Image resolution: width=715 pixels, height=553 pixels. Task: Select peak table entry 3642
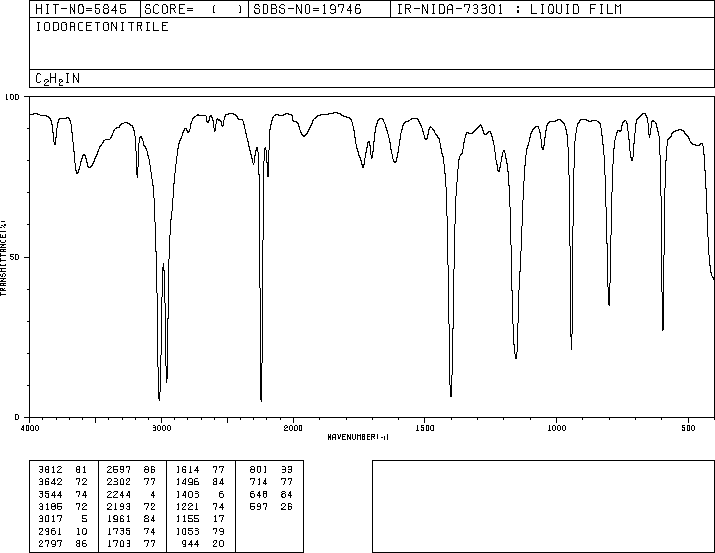click(48, 482)
